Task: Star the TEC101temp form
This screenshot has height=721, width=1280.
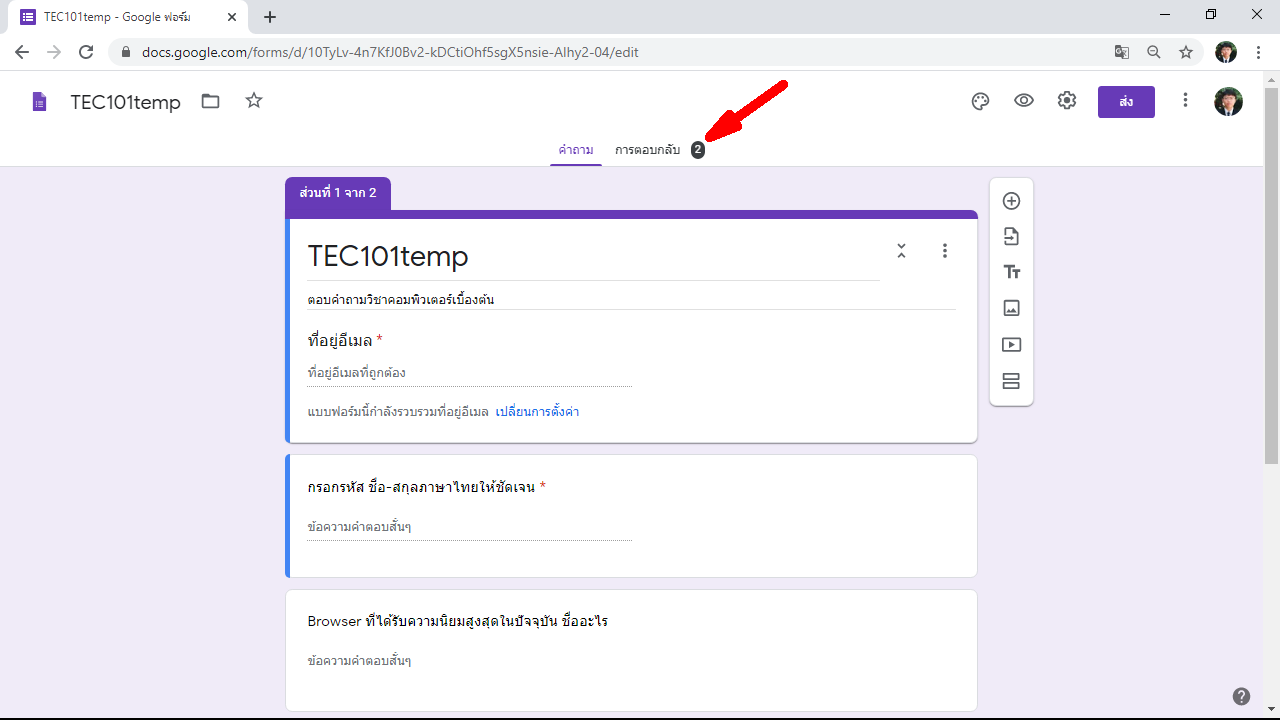Action: [x=254, y=101]
